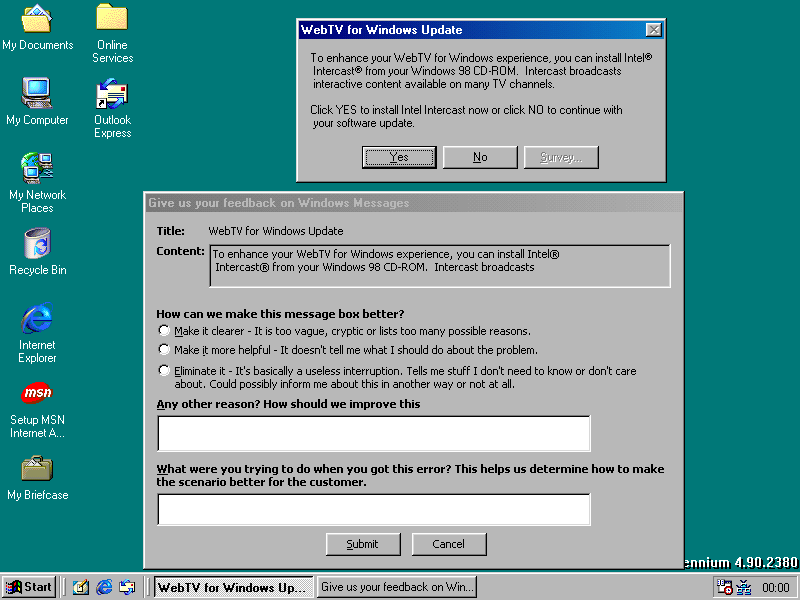Viewport: 800px width, 600px height.
Task: Open the Start menu
Action: tap(29, 587)
